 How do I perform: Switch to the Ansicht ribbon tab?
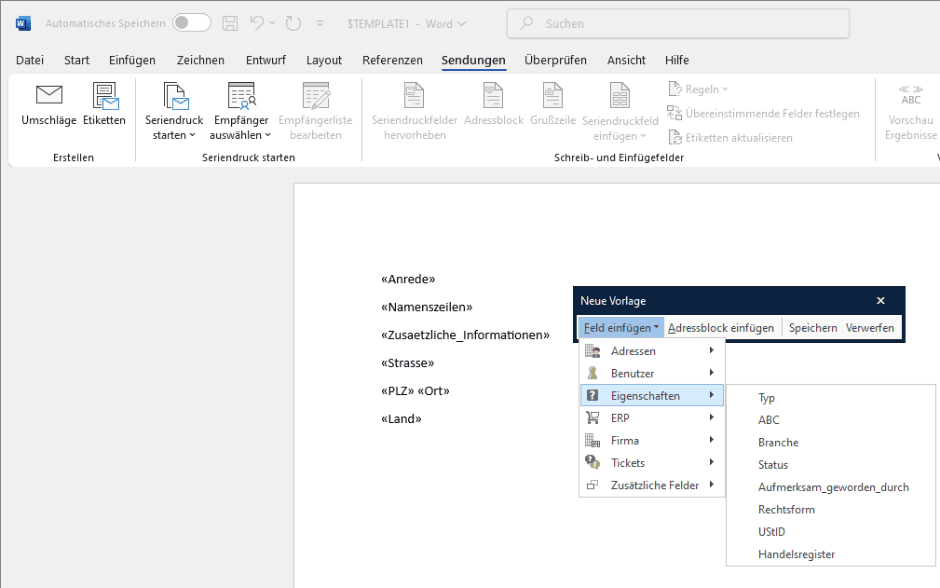[x=626, y=60]
